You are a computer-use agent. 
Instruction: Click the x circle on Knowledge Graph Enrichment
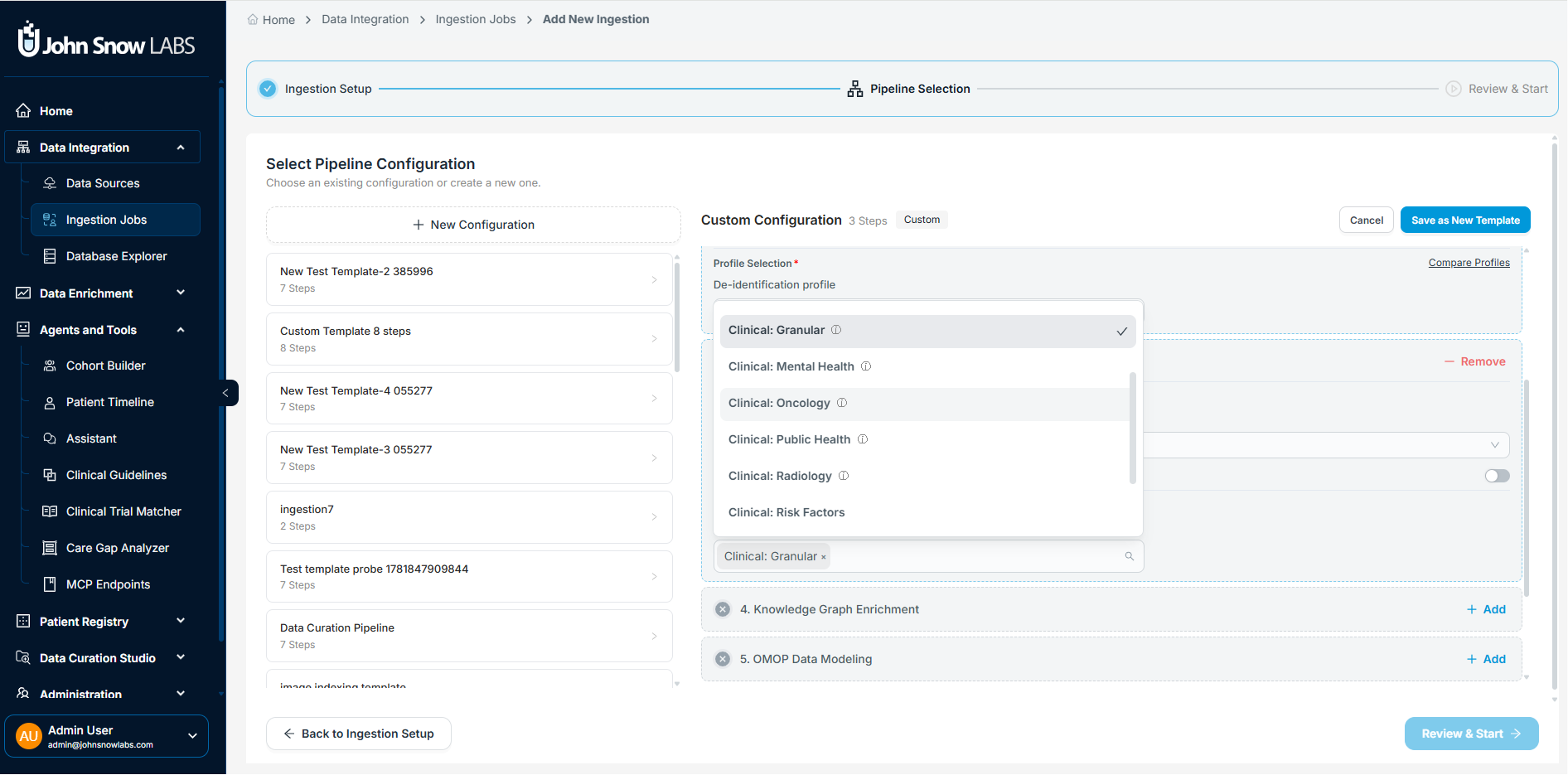[x=723, y=609]
